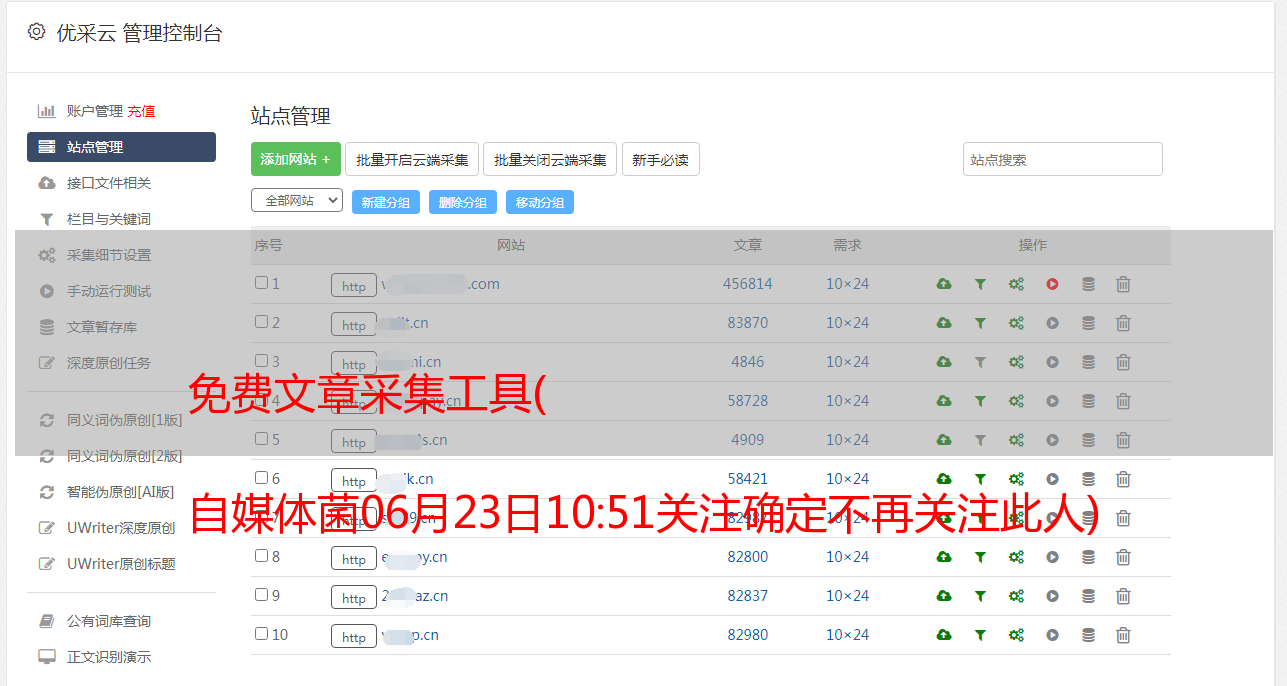
Task: Open keyword filter icon for row 1
Action: (x=980, y=284)
